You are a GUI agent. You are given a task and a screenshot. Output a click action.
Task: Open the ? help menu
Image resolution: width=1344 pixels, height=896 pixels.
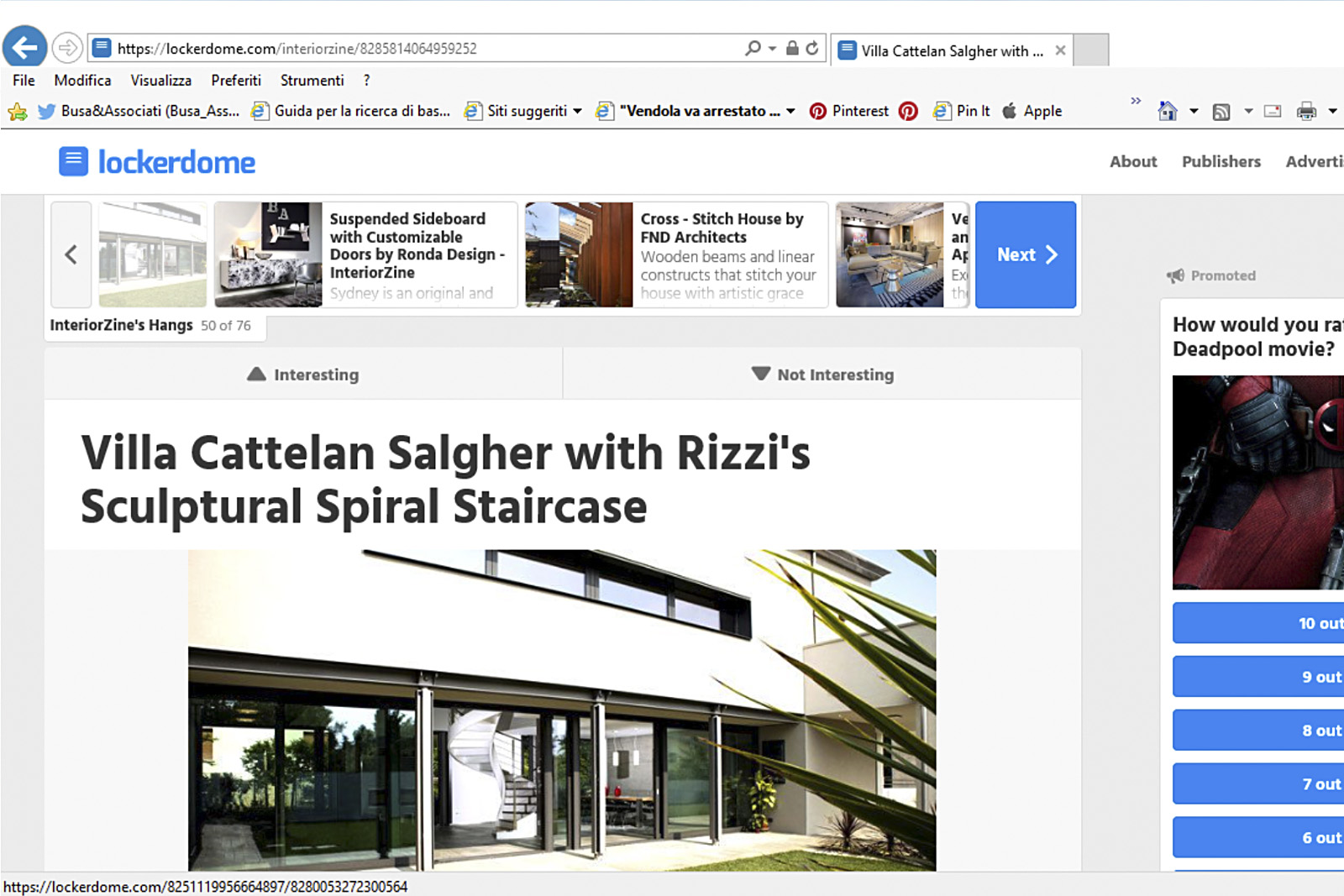click(366, 81)
